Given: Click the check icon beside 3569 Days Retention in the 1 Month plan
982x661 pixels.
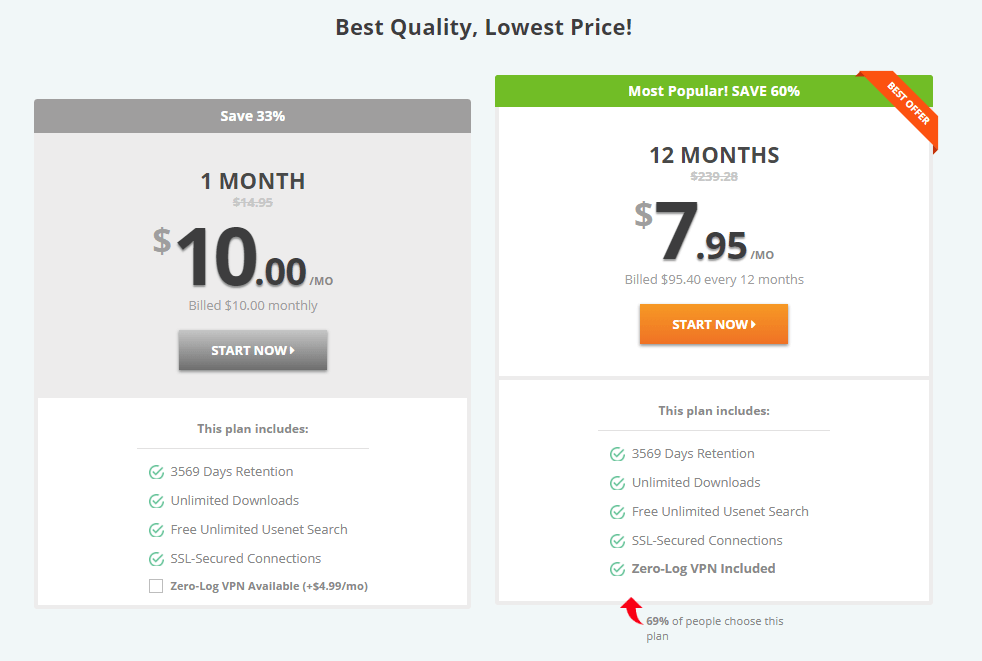Looking at the screenshot, I should click(156, 472).
